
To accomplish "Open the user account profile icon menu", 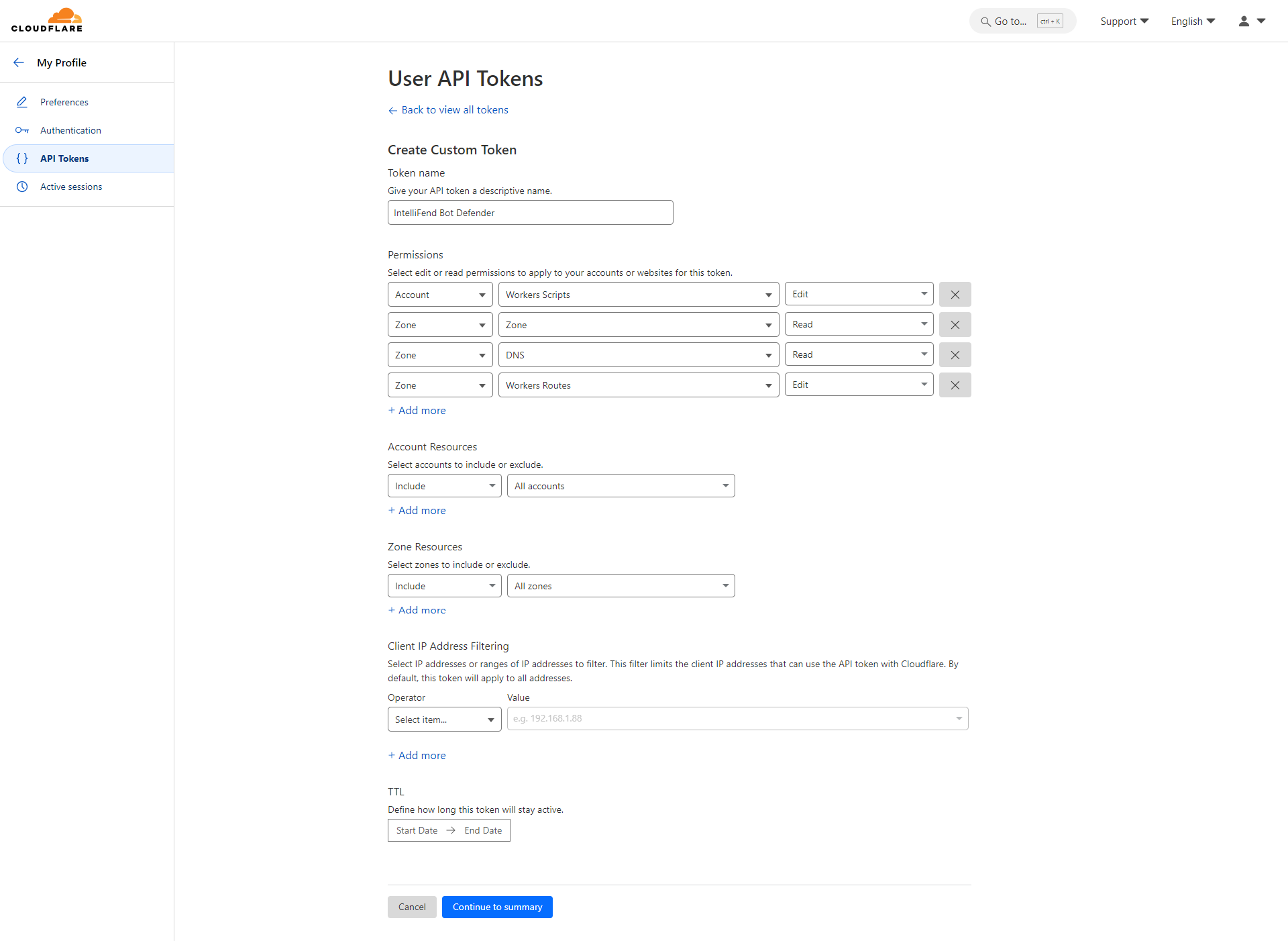I will [x=1252, y=21].
